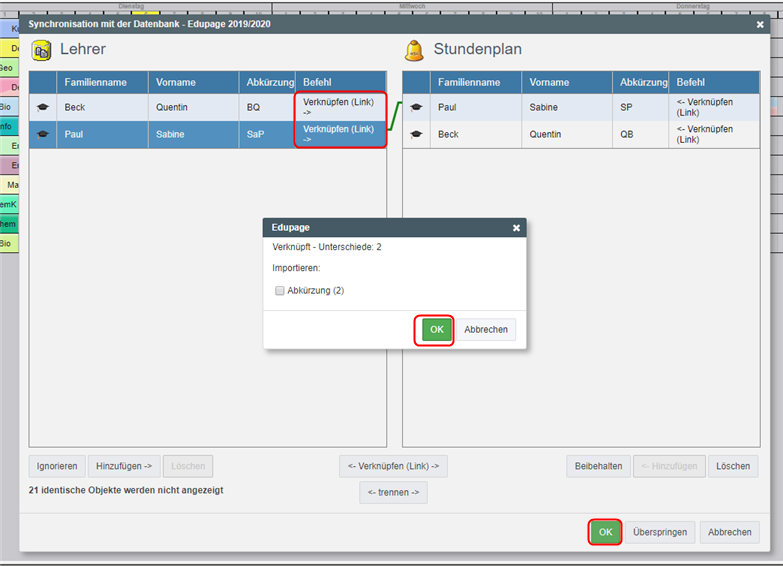Click Verknüpfen (Link) -> command in Paul row

pyautogui.click(x=341, y=134)
